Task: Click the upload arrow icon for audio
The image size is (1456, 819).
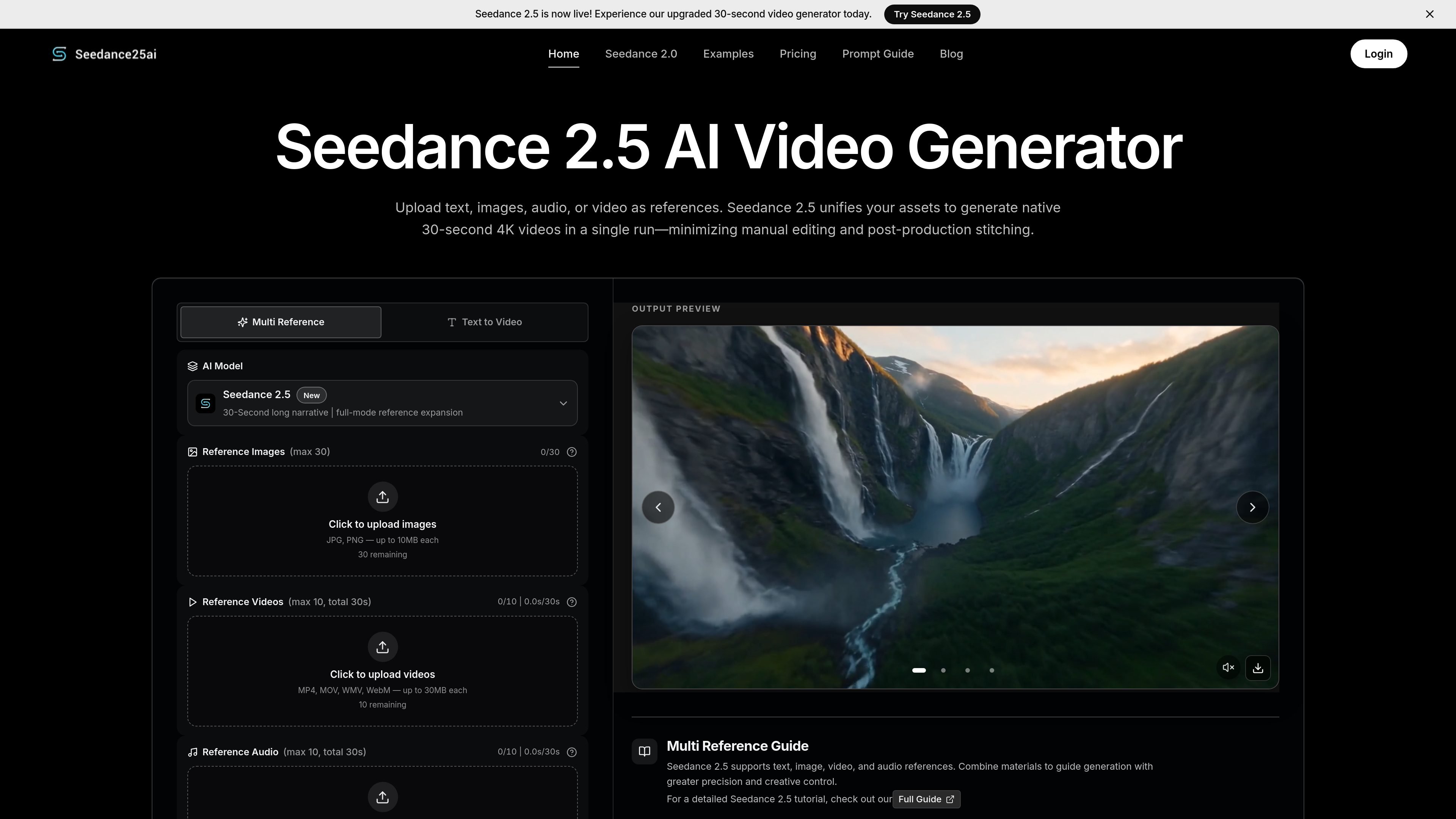Action: click(x=383, y=797)
